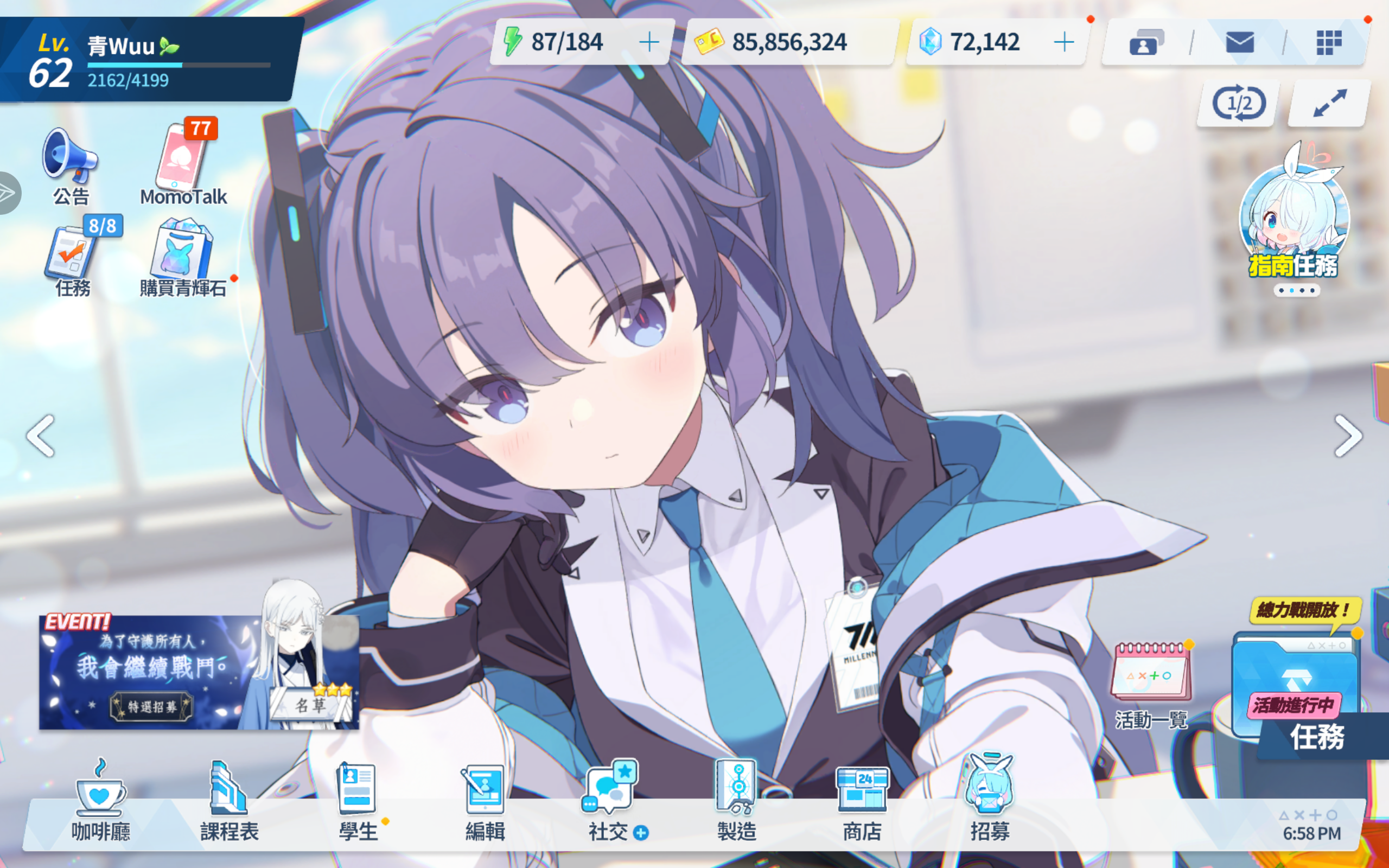
Task: Go to next screen with right chevron
Action: 1348,436
